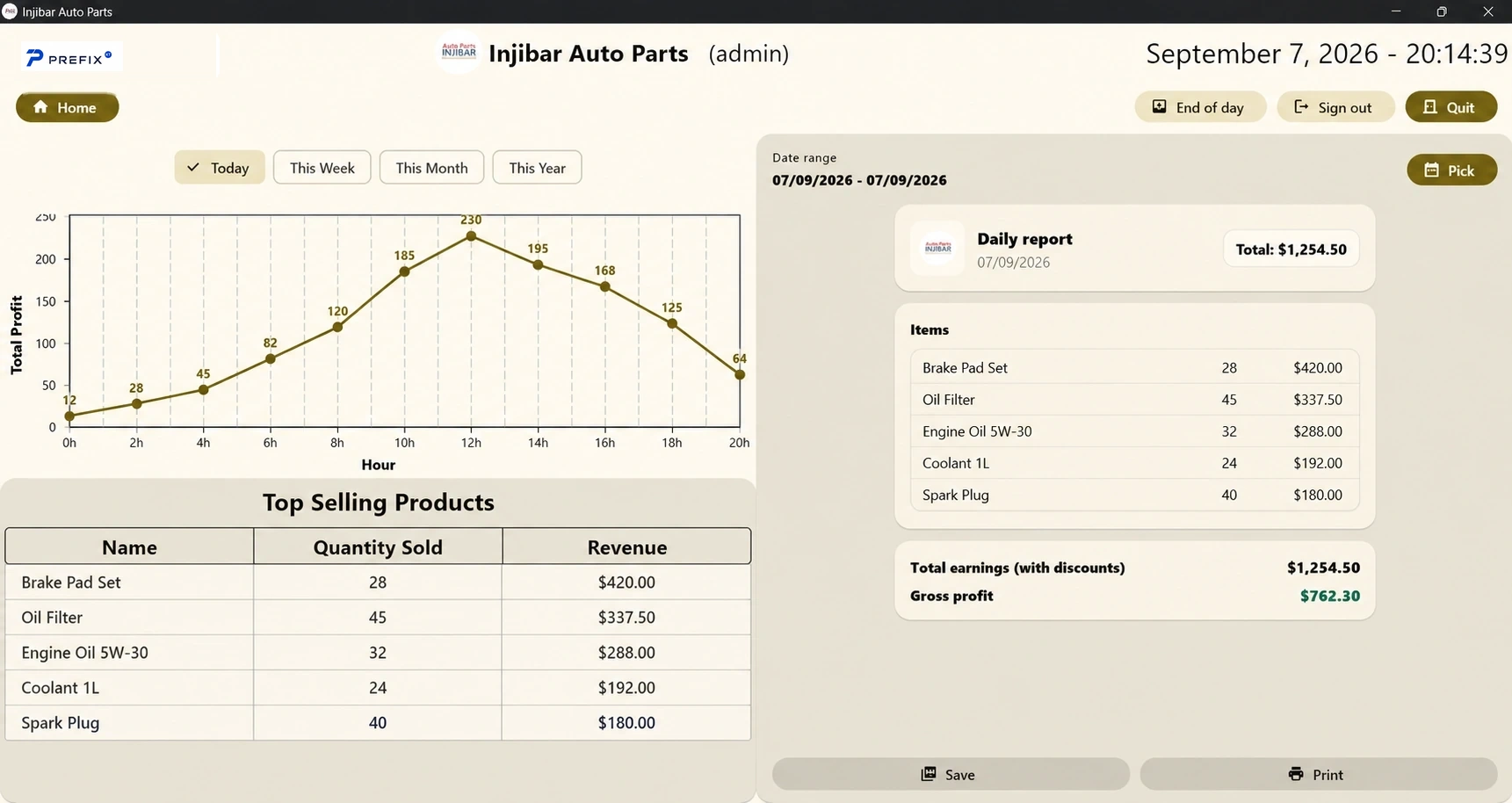Select Coolant 1L in Top Selling table
This screenshot has width=1512, height=803.
point(378,688)
